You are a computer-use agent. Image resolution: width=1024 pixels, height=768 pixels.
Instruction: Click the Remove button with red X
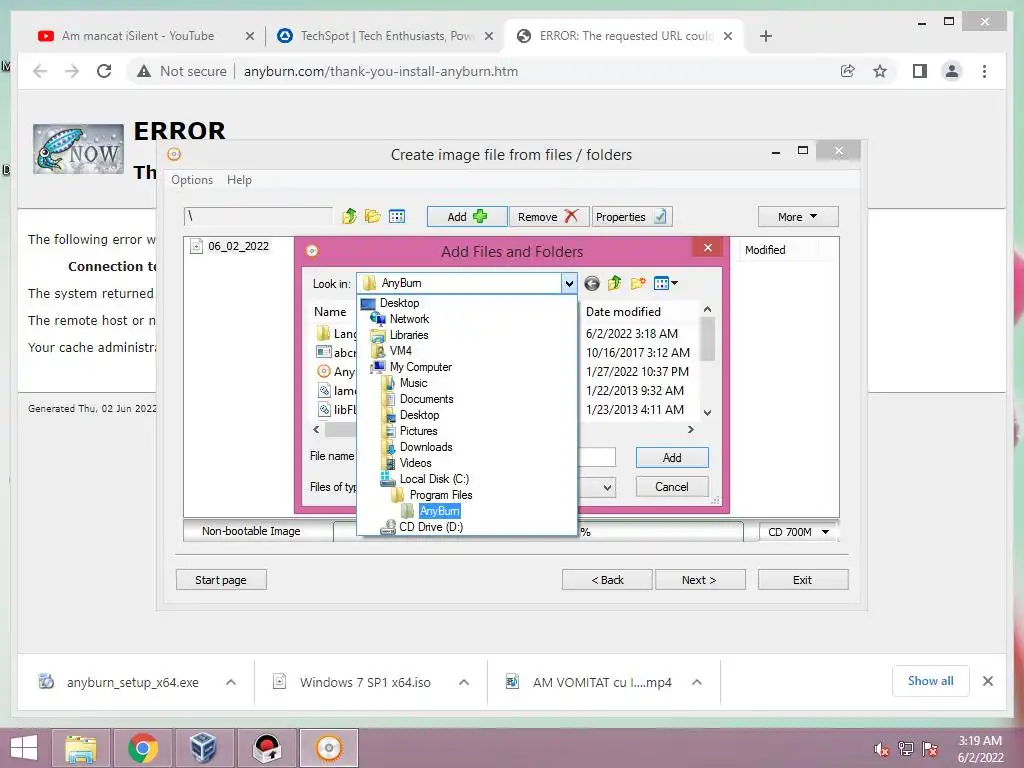[x=549, y=216]
